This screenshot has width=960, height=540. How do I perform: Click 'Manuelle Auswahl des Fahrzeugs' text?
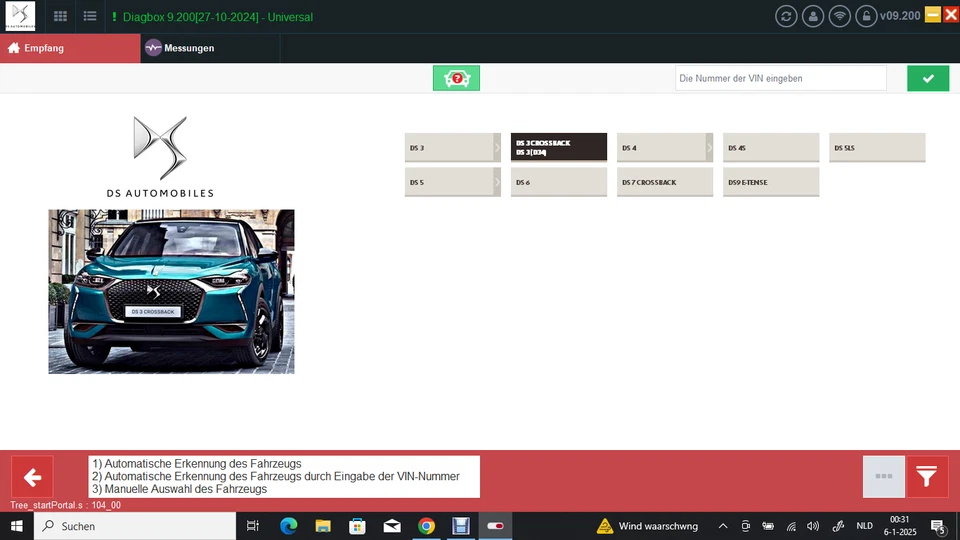coord(186,489)
